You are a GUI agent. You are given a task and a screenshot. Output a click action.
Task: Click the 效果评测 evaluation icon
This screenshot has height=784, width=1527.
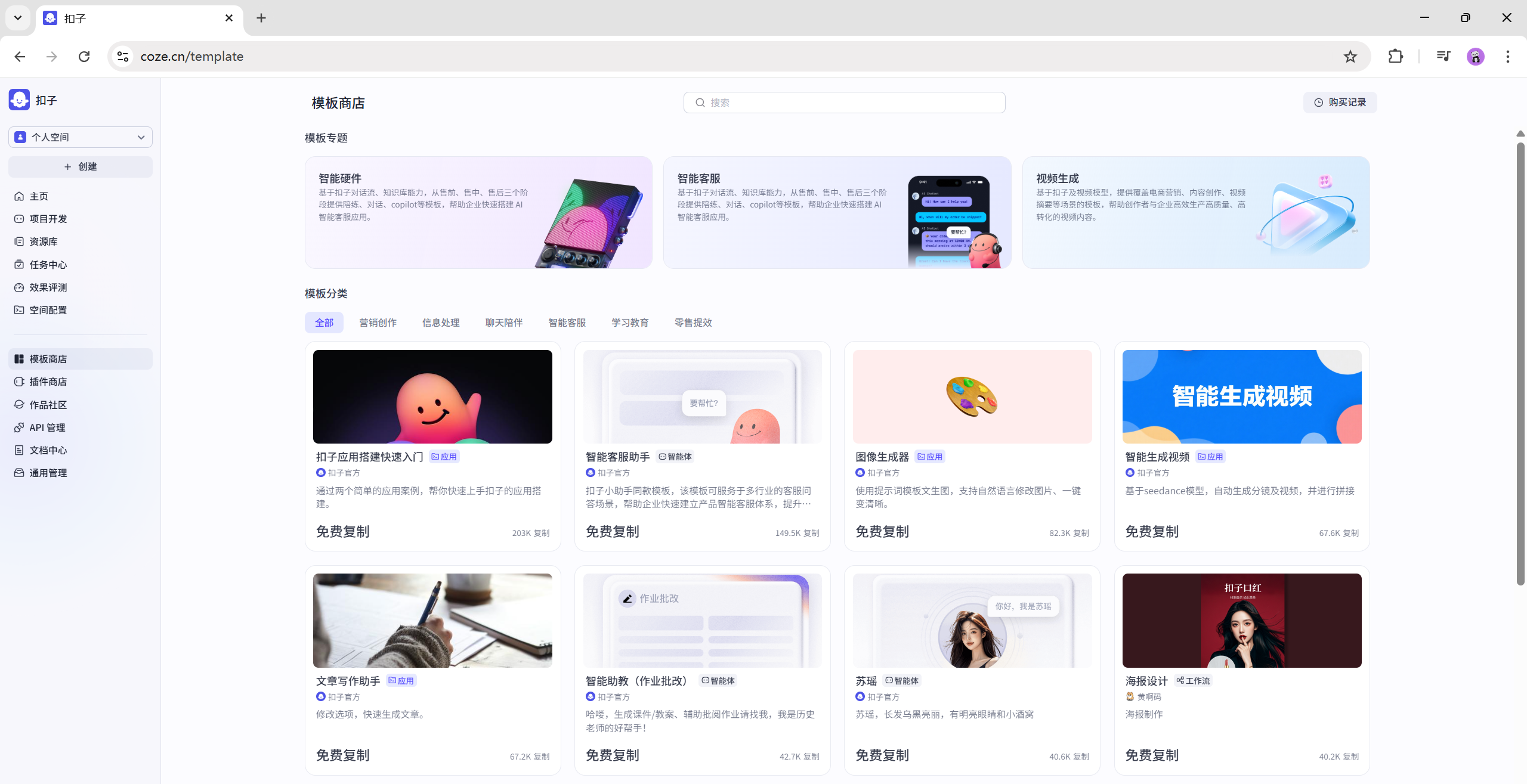coord(19,287)
